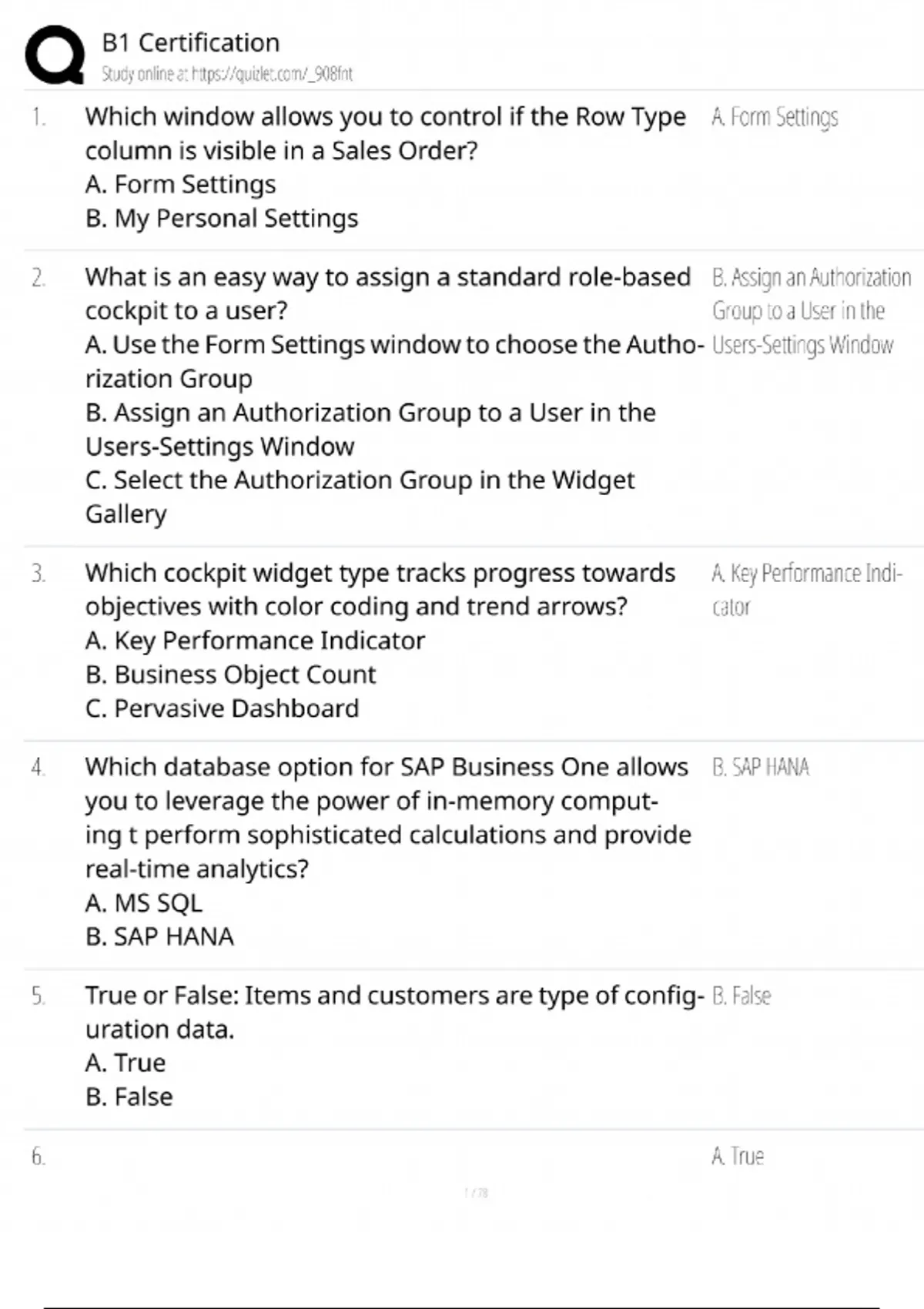Choose option B. Business Object Count
The image size is (924, 1309).
tap(230, 675)
